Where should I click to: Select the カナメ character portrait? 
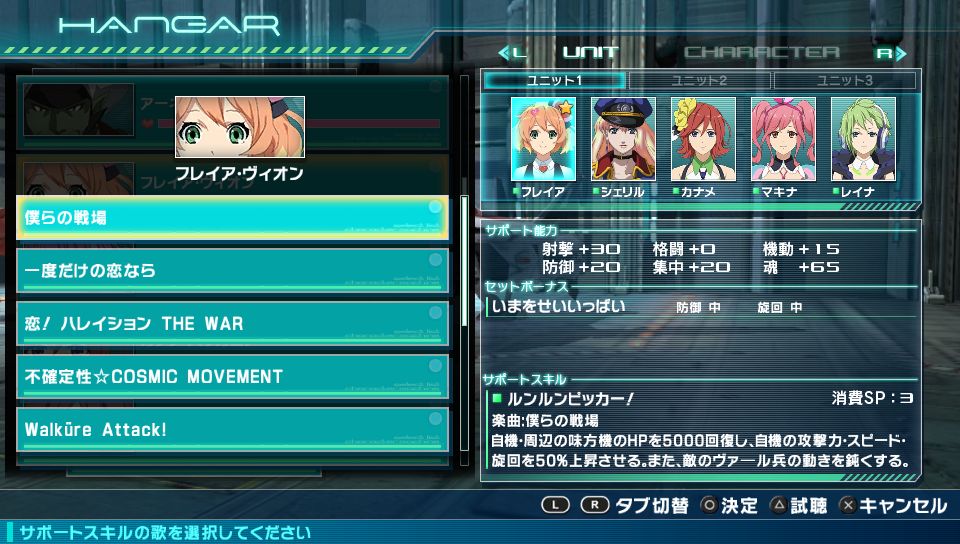[703, 139]
